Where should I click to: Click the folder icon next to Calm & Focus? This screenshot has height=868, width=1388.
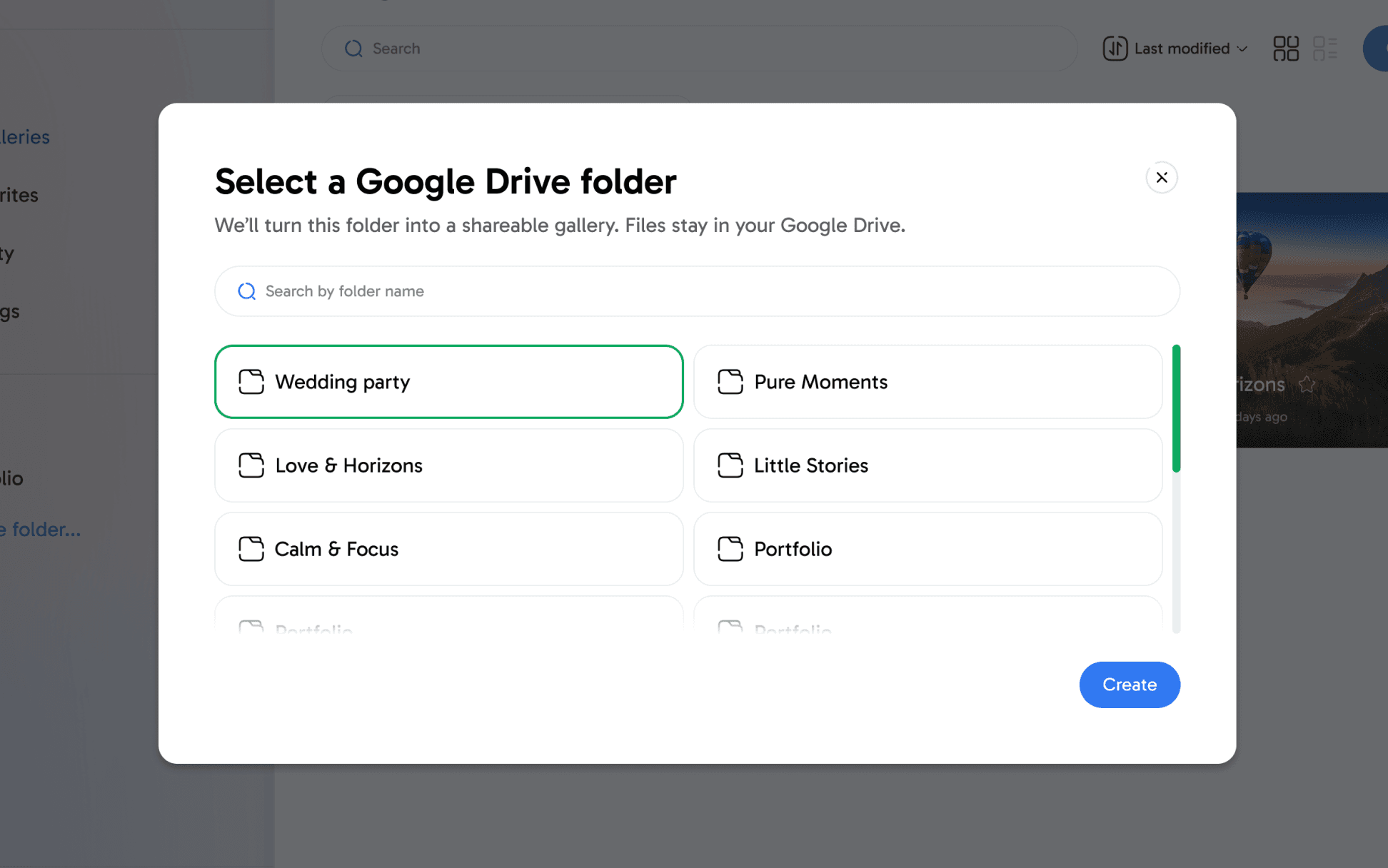(251, 549)
